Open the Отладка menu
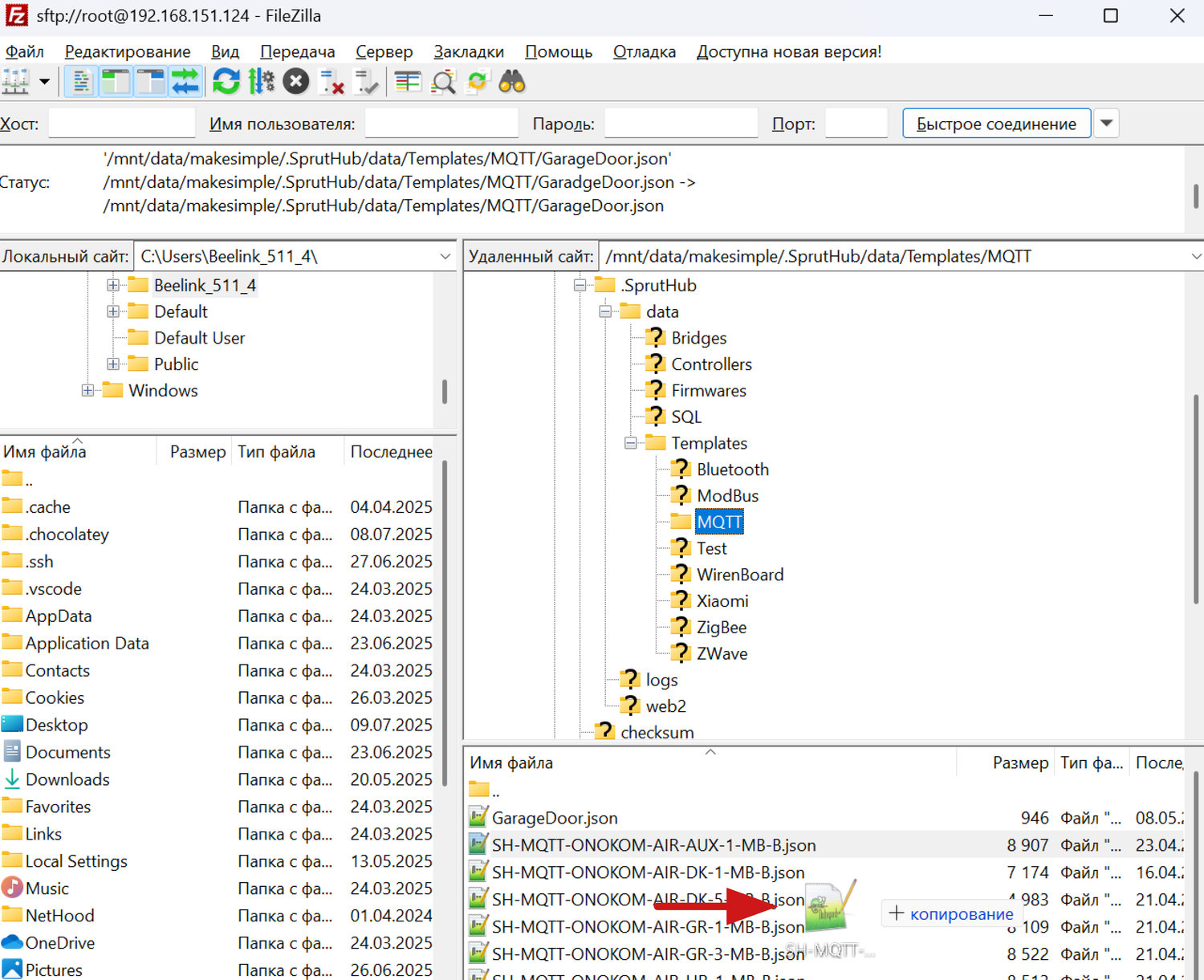 click(645, 51)
